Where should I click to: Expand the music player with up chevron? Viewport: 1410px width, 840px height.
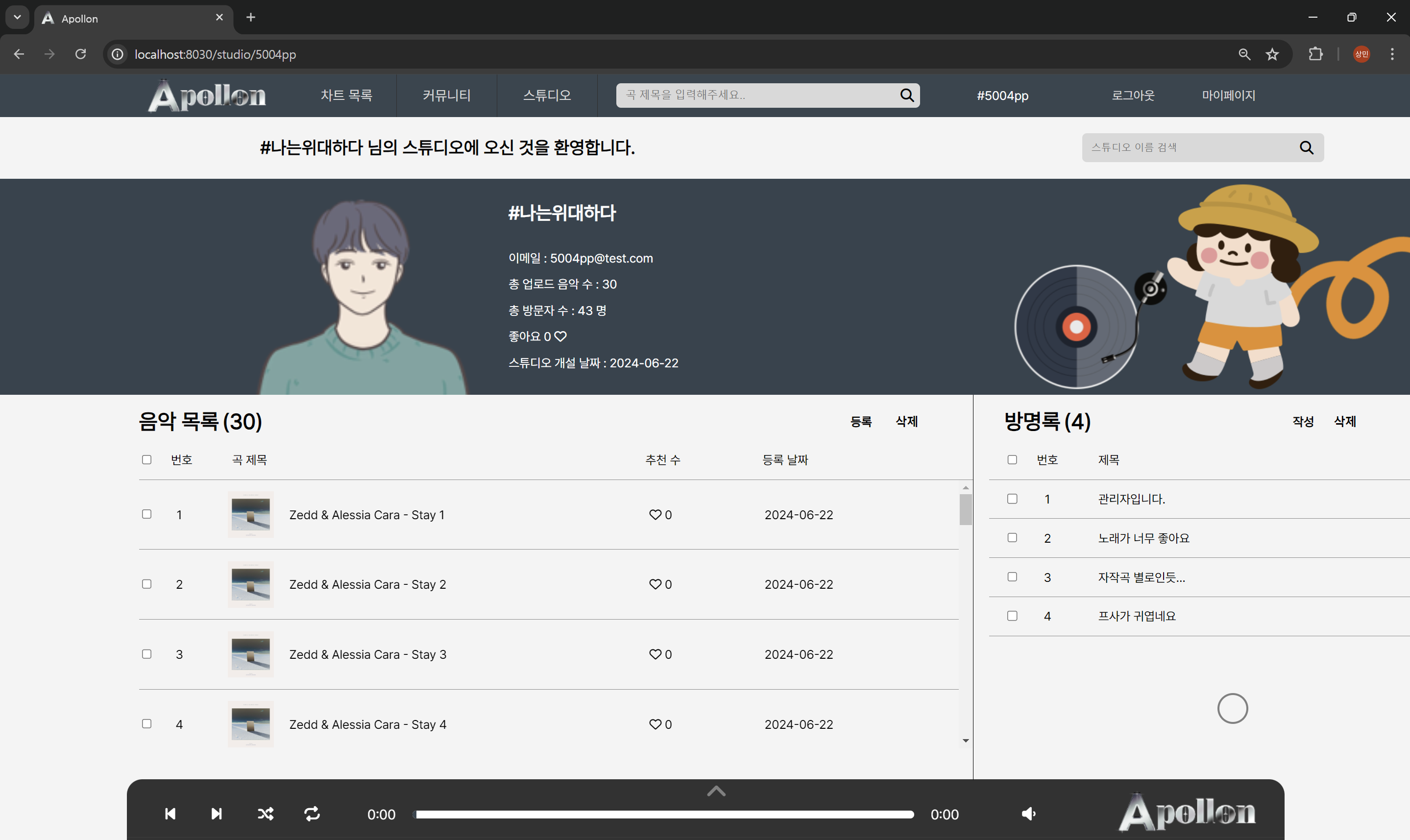point(716,791)
